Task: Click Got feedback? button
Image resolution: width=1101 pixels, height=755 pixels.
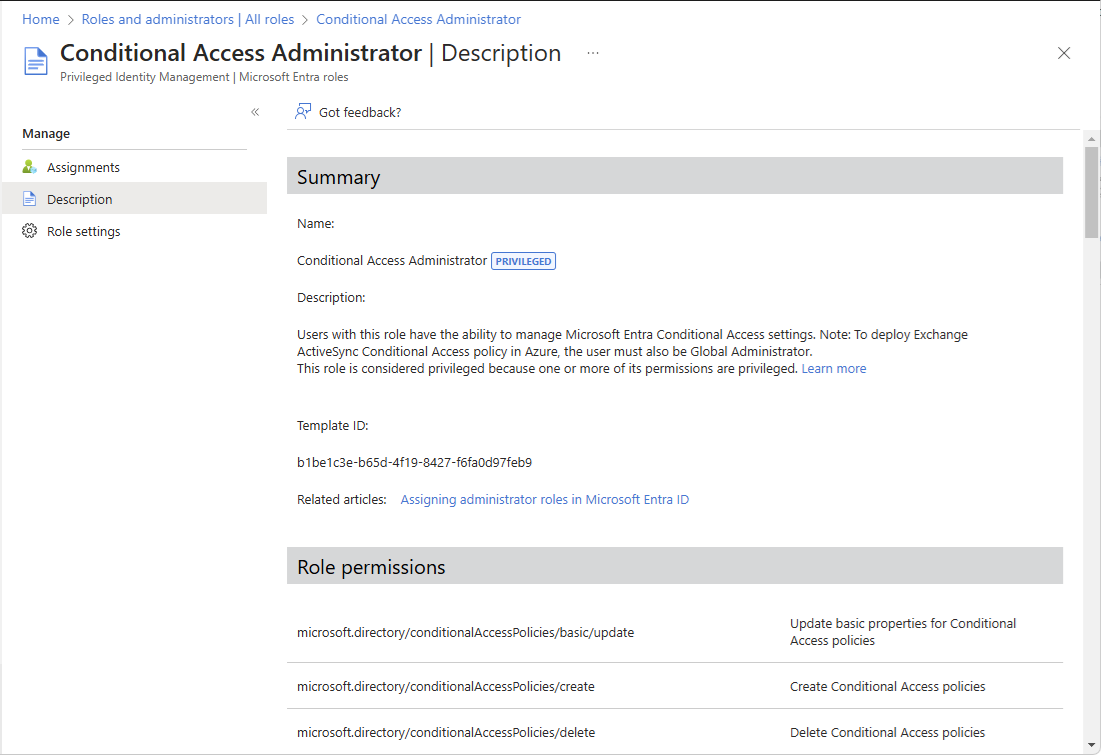Action: (359, 112)
